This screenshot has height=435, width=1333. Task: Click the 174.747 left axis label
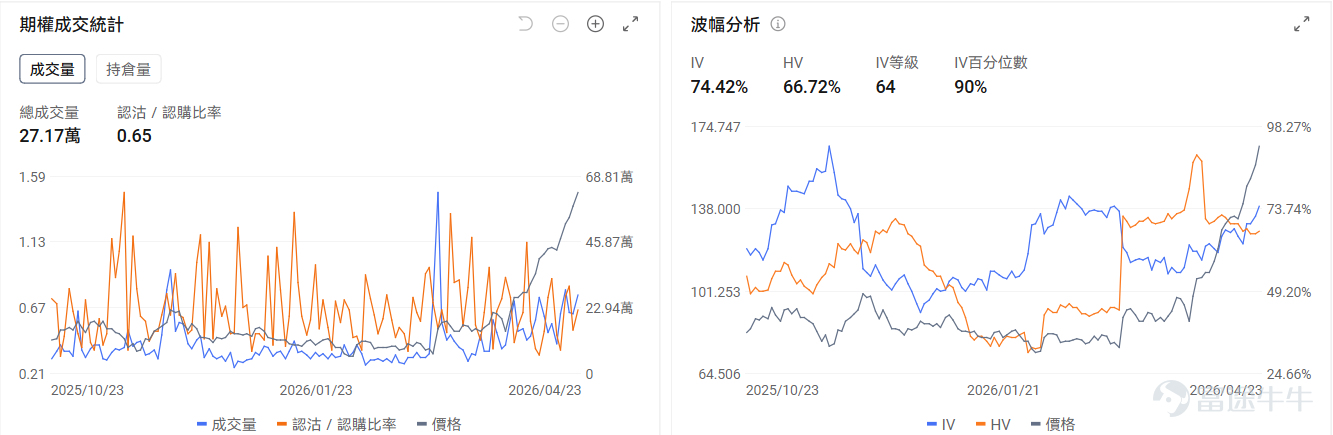[x=715, y=127]
